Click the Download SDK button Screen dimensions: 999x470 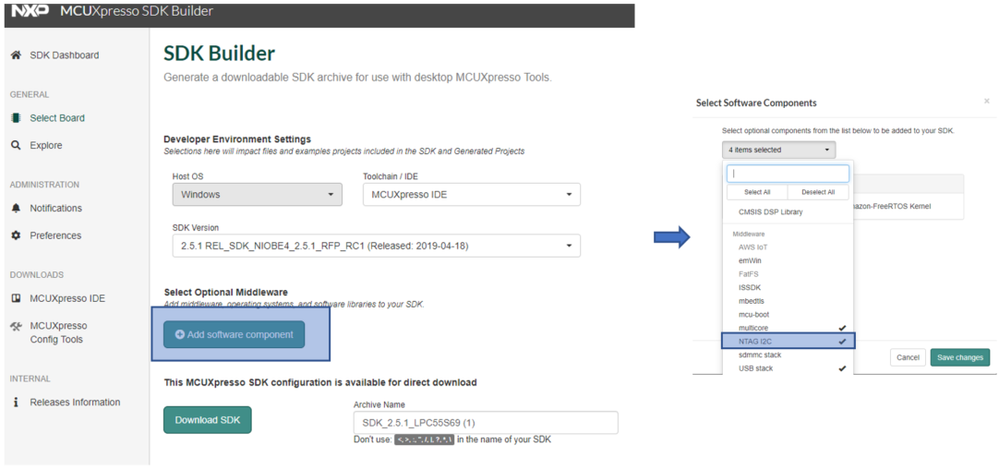207,420
